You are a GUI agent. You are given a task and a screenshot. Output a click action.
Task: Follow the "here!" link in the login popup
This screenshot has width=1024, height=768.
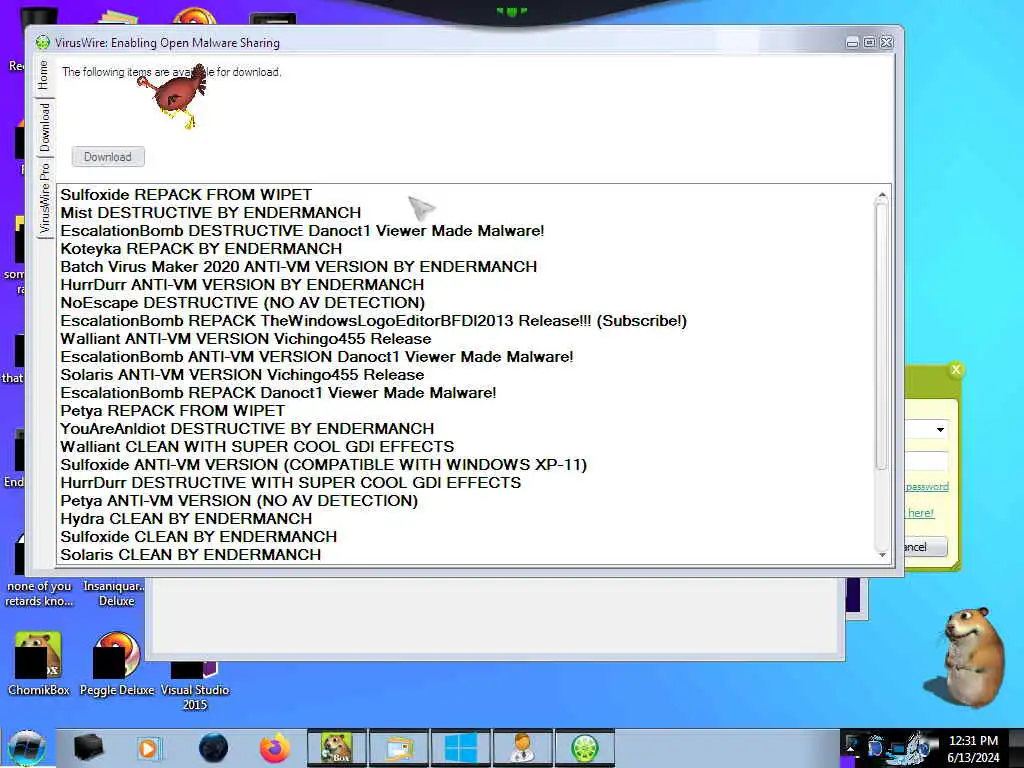coord(921,513)
